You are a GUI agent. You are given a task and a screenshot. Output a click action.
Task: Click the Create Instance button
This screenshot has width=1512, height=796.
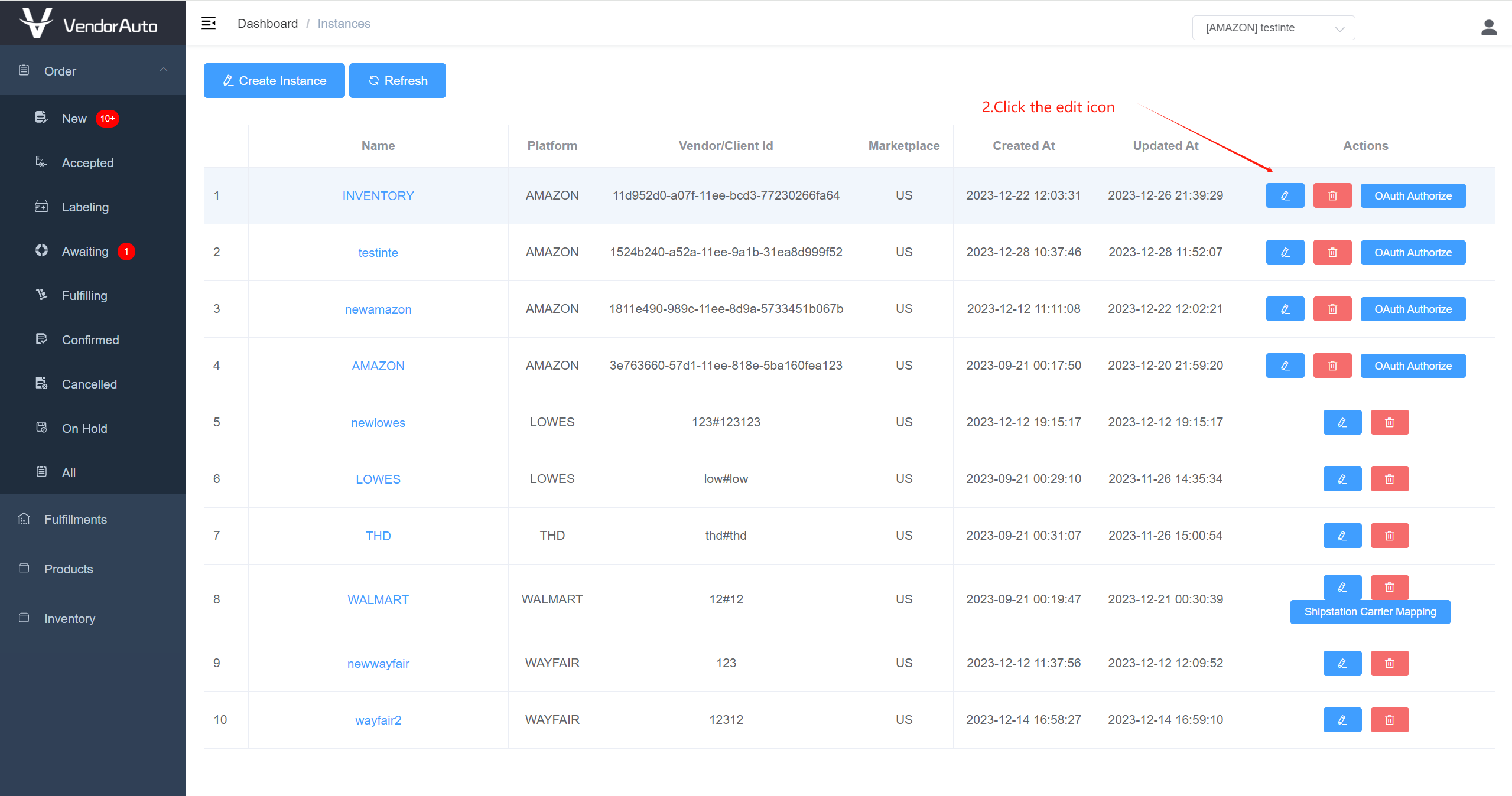point(274,81)
